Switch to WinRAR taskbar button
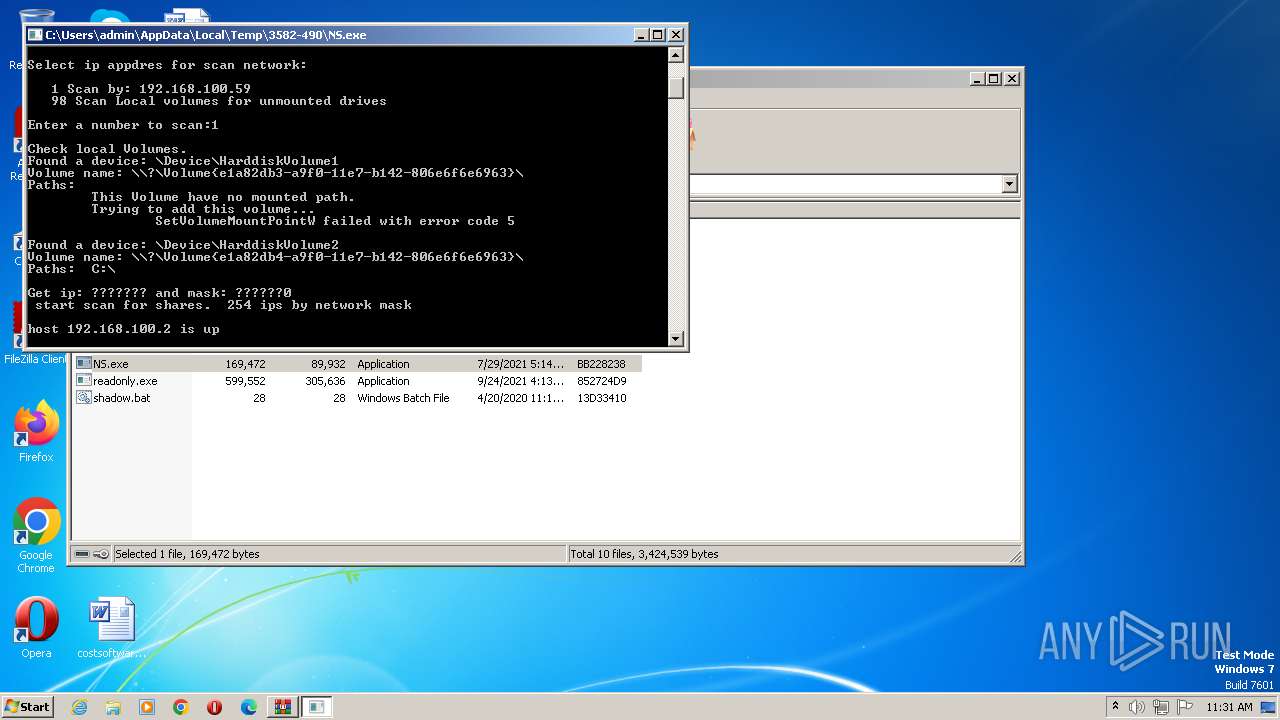Screen dimensions: 1280x720 (x=283, y=707)
